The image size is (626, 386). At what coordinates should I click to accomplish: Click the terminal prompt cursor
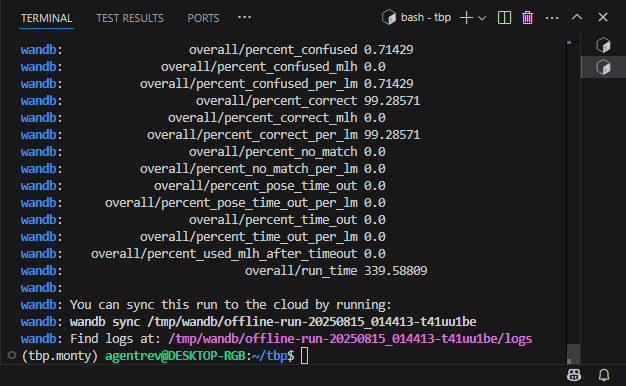tap(305, 356)
